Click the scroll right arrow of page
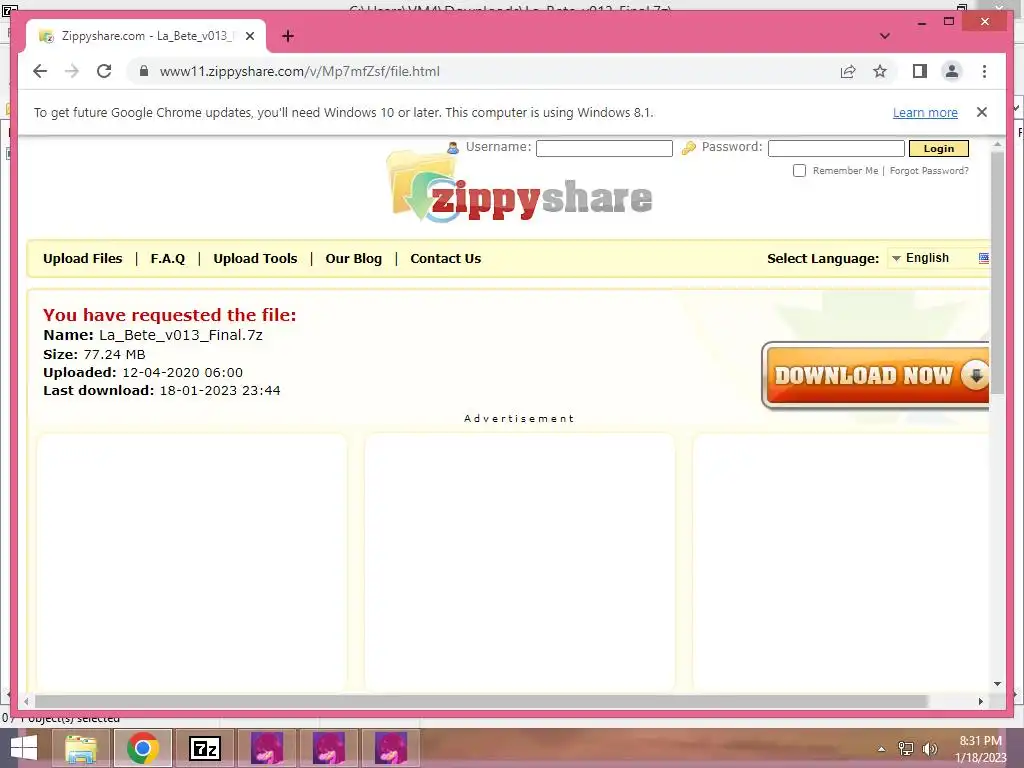 pos(980,701)
